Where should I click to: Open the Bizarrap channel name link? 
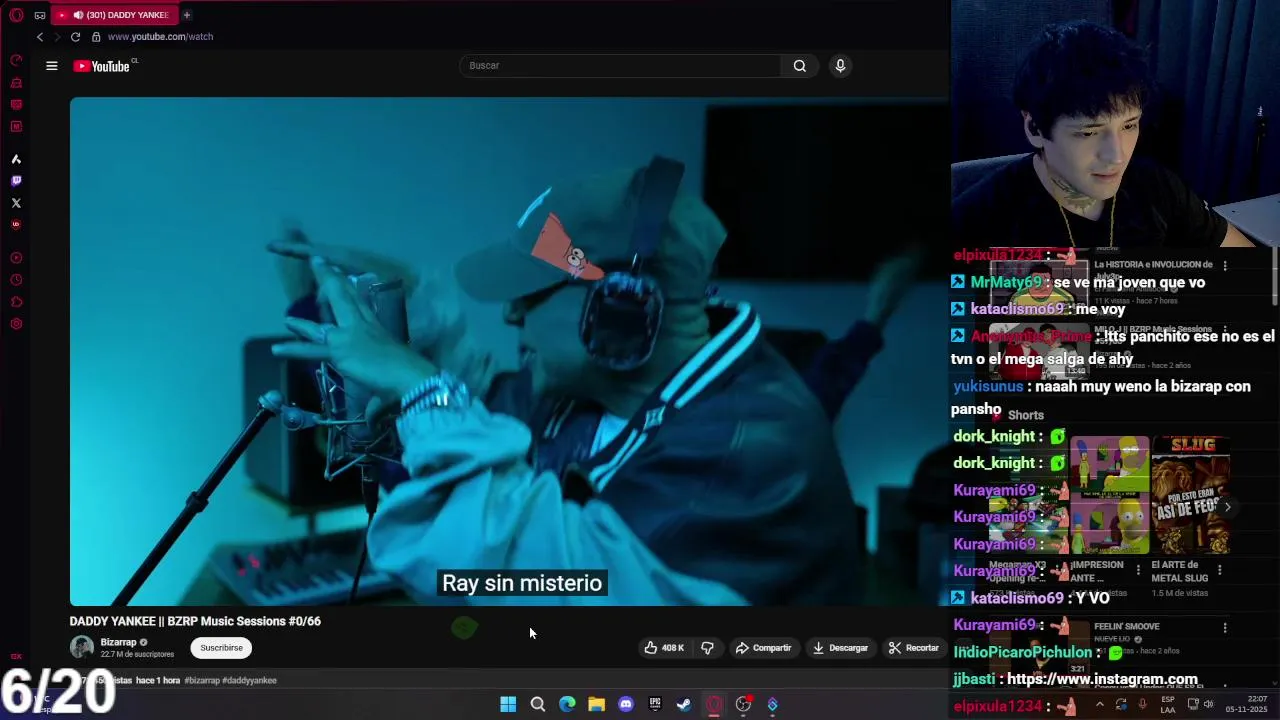click(x=118, y=642)
